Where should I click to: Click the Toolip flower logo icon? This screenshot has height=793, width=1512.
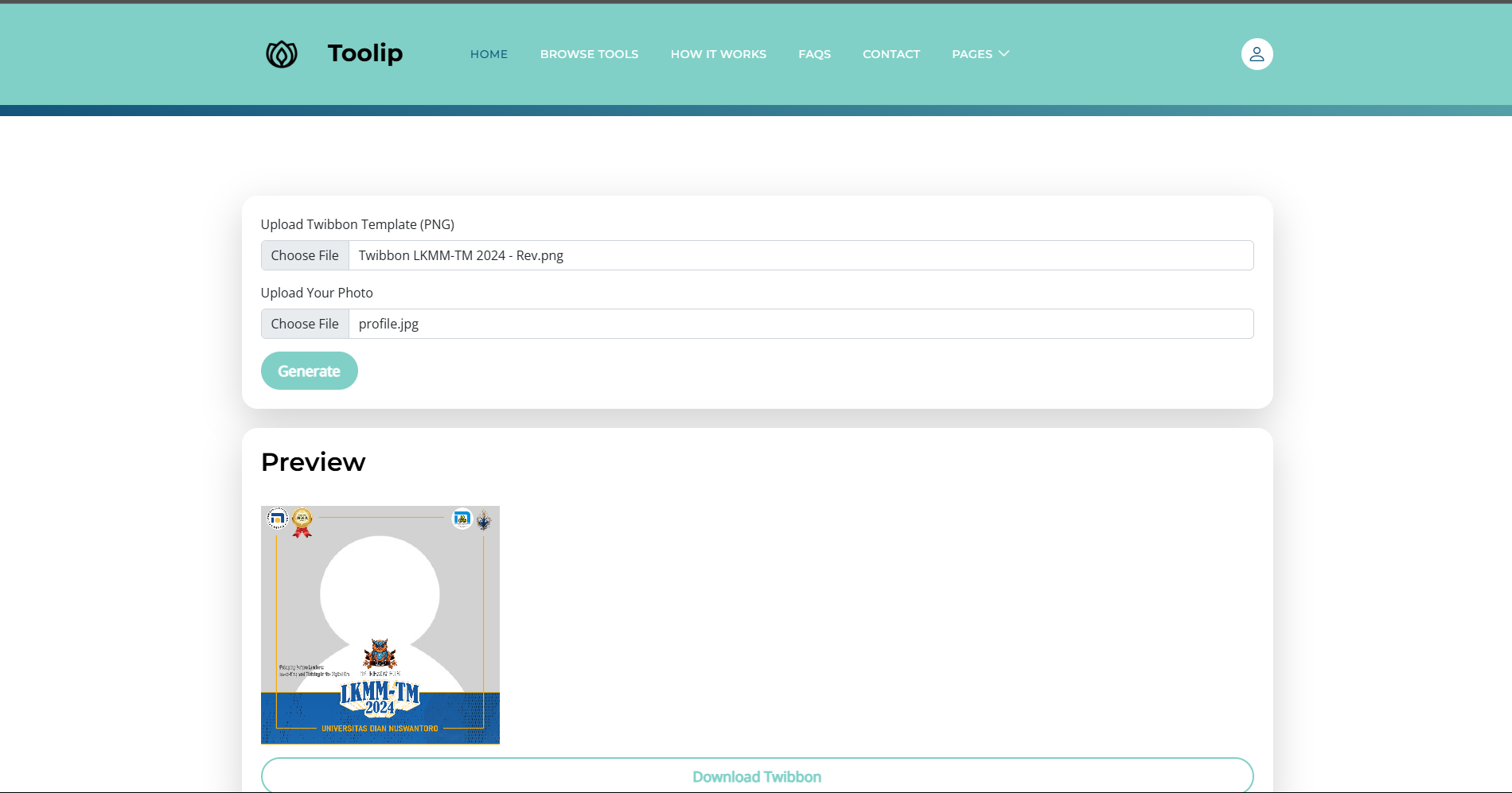[281, 54]
